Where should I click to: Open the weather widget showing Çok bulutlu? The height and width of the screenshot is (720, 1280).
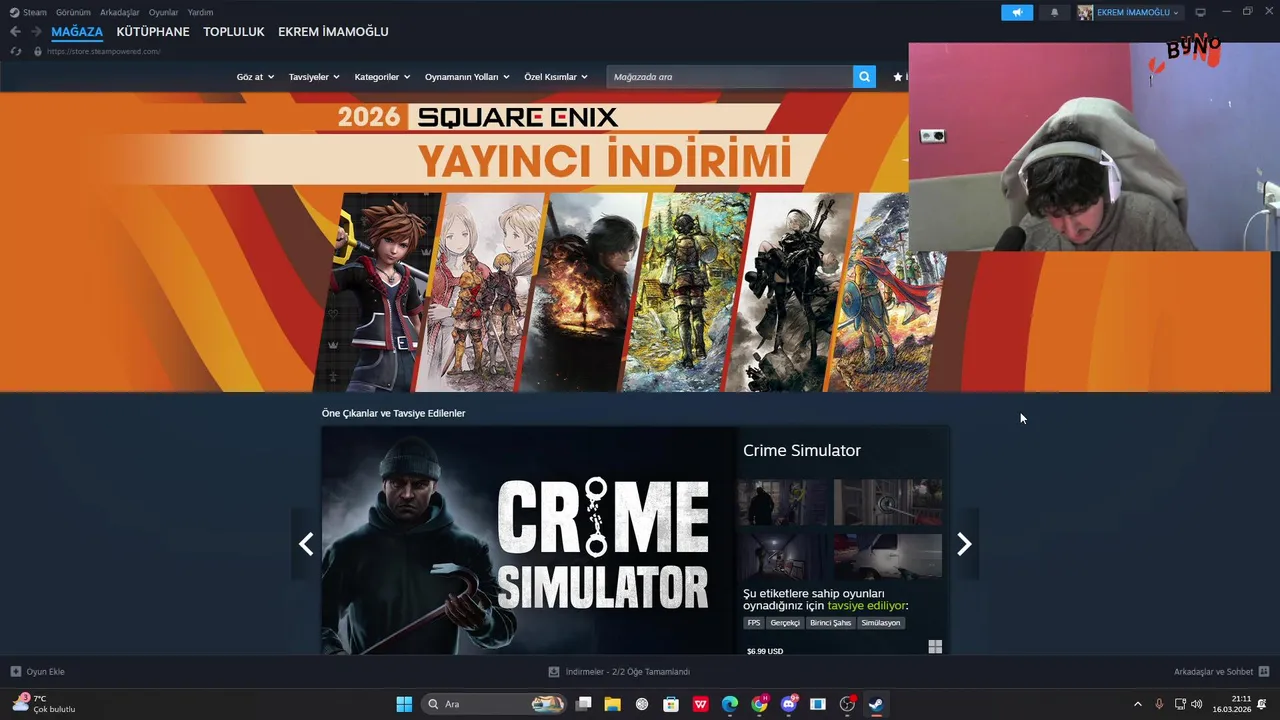click(x=44, y=704)
